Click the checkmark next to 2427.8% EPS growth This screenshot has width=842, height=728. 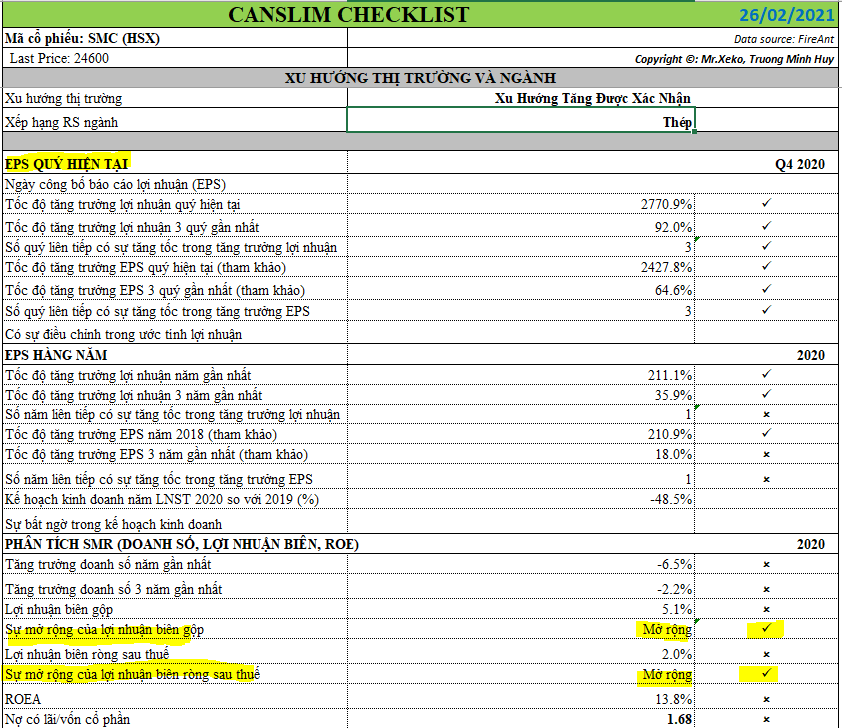766,267
